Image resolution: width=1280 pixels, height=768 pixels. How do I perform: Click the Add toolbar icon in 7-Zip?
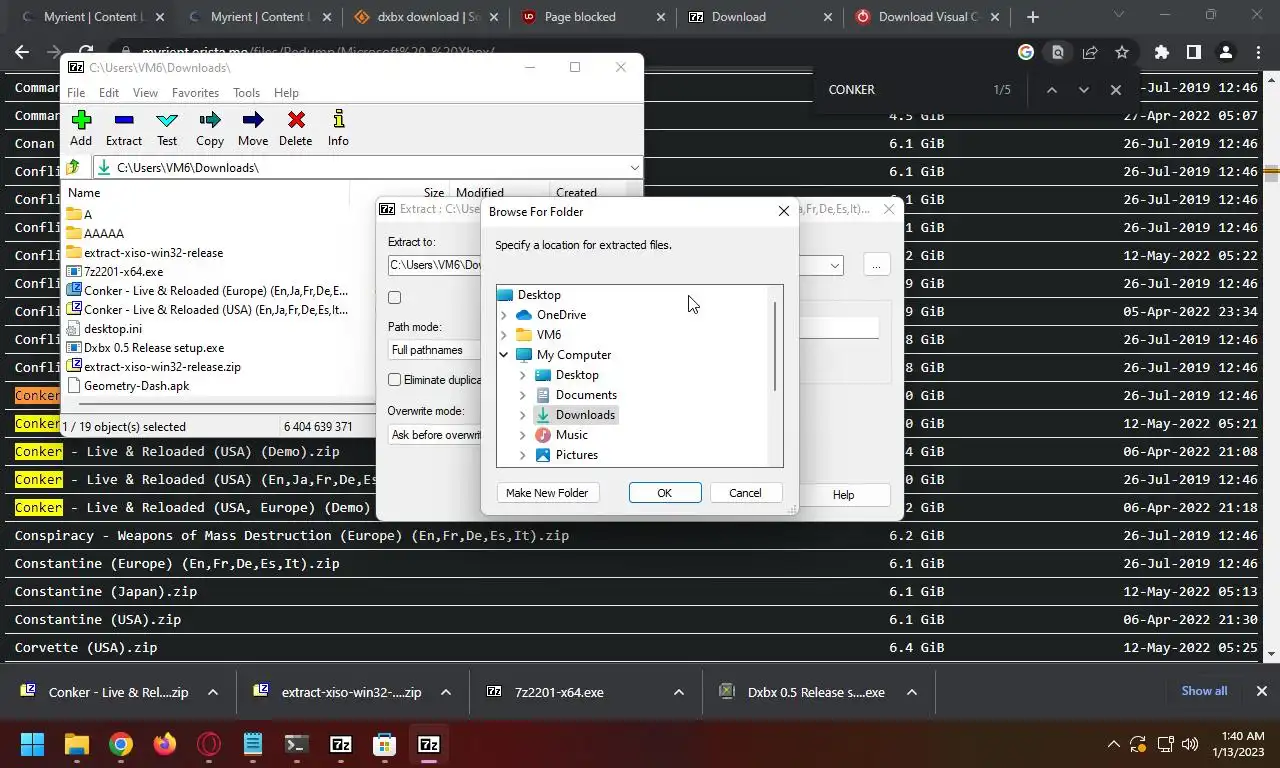(81, 128)
